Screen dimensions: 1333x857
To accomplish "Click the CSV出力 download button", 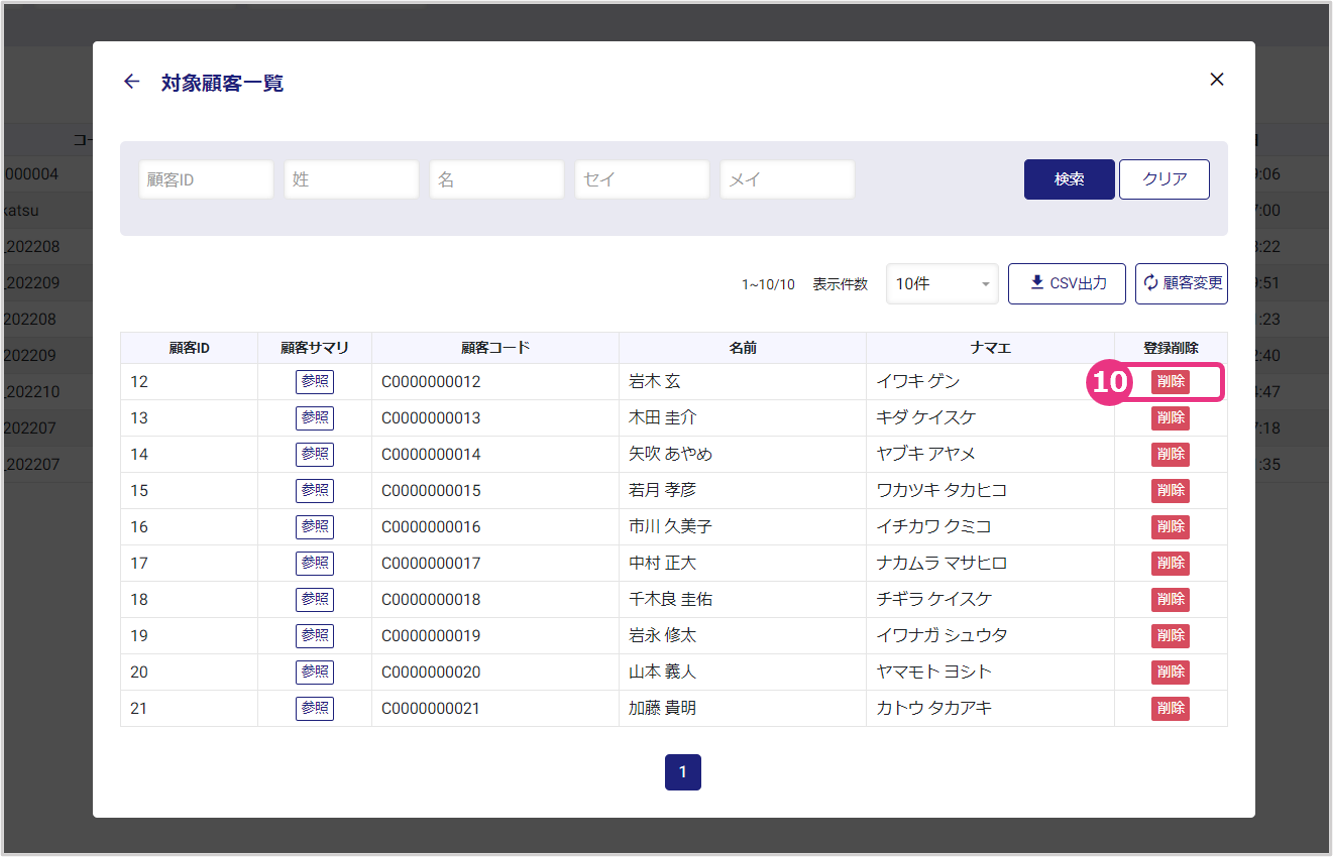I will tap(1066, 283).
